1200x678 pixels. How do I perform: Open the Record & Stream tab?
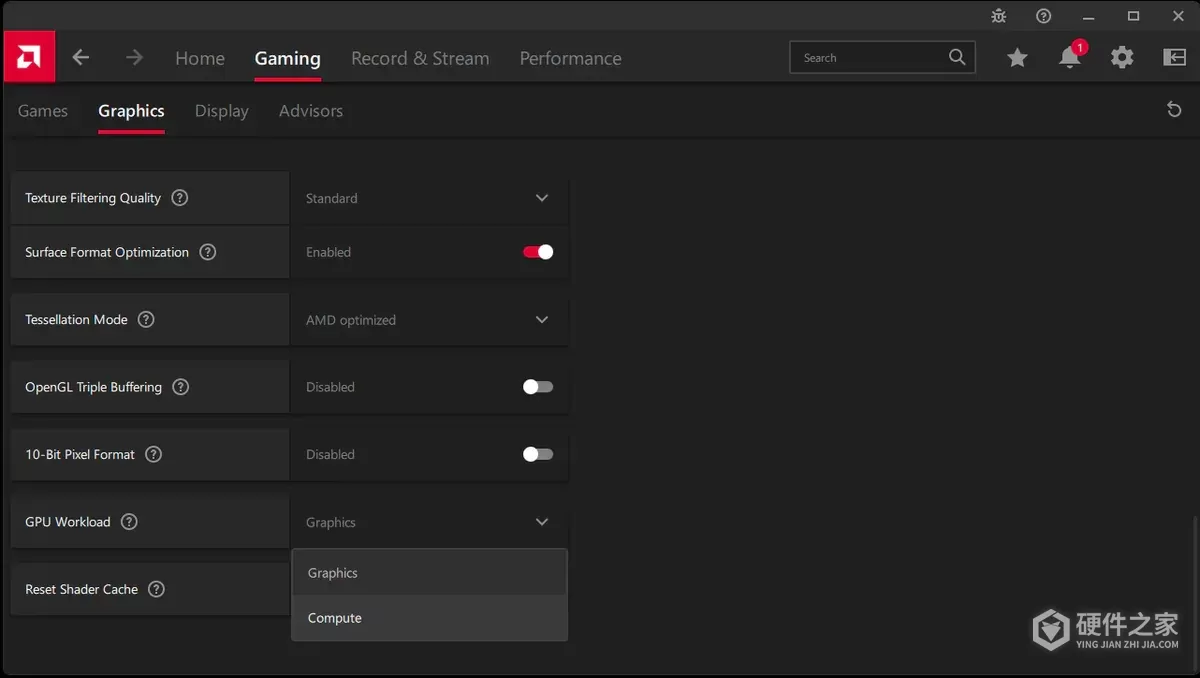pyautogui.click(x=420, y=58)
